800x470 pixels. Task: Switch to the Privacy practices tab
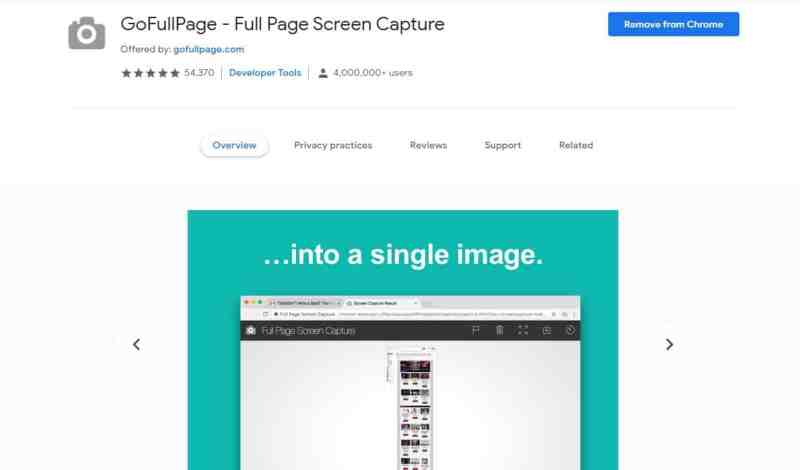click(x=333, y=145)
